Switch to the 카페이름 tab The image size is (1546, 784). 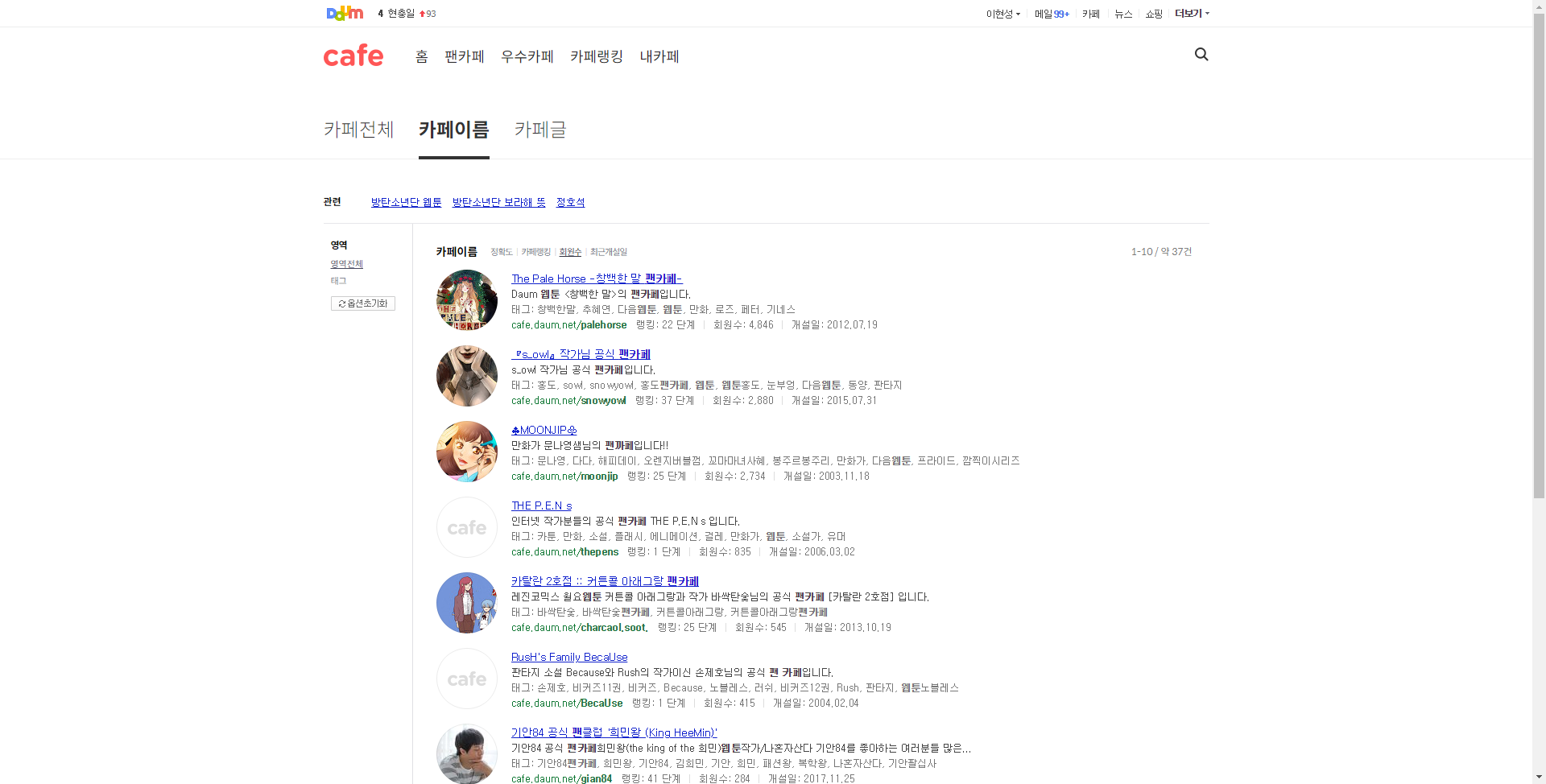(454, 130)
